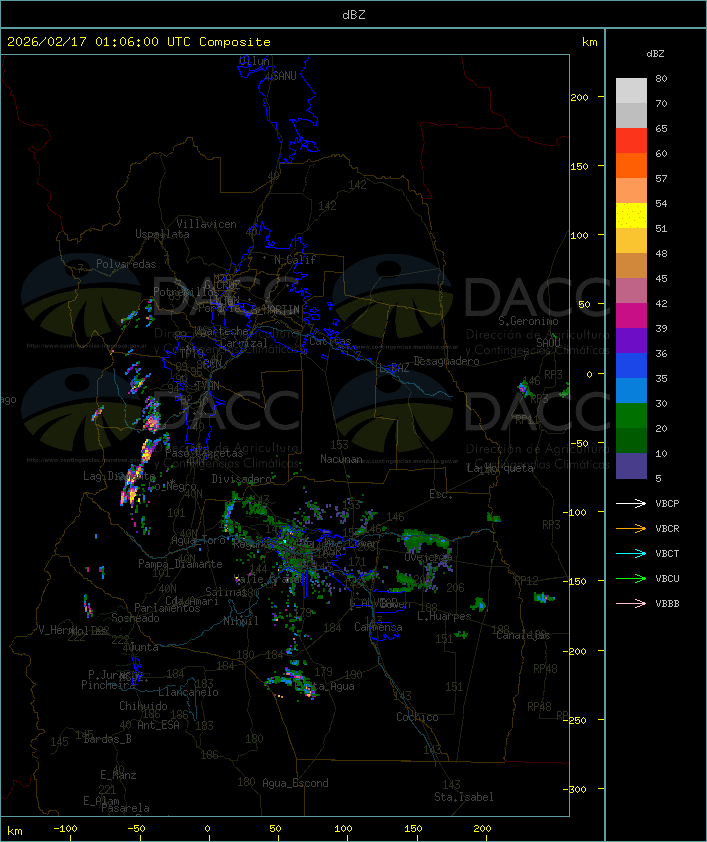
Task: Click the legend value 5
Action: [x=658, y=478]
